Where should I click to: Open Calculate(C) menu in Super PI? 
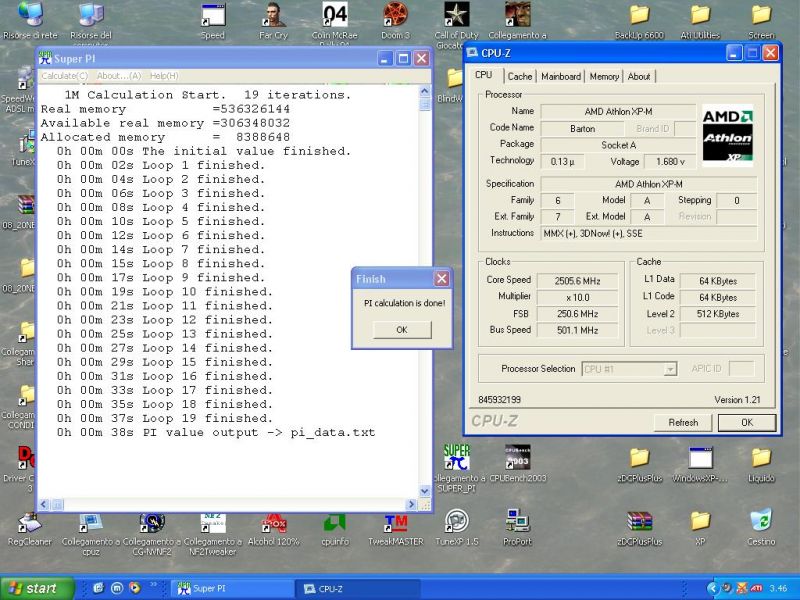click(64, 76)
